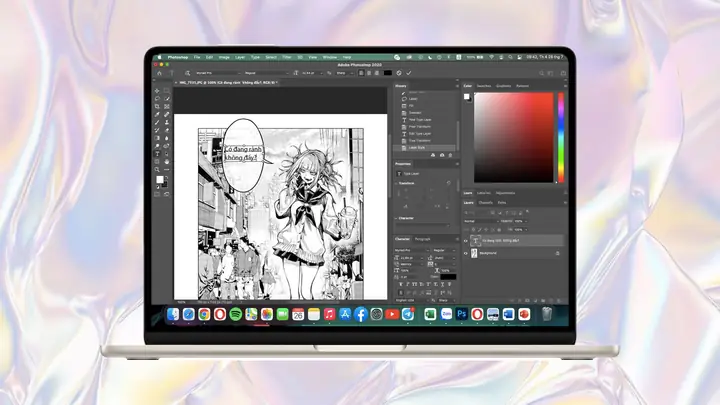Commit text edits with the checkmark
Image resolution: width=720 pixels, height=405 pixels.
click(x=409, y=73)
